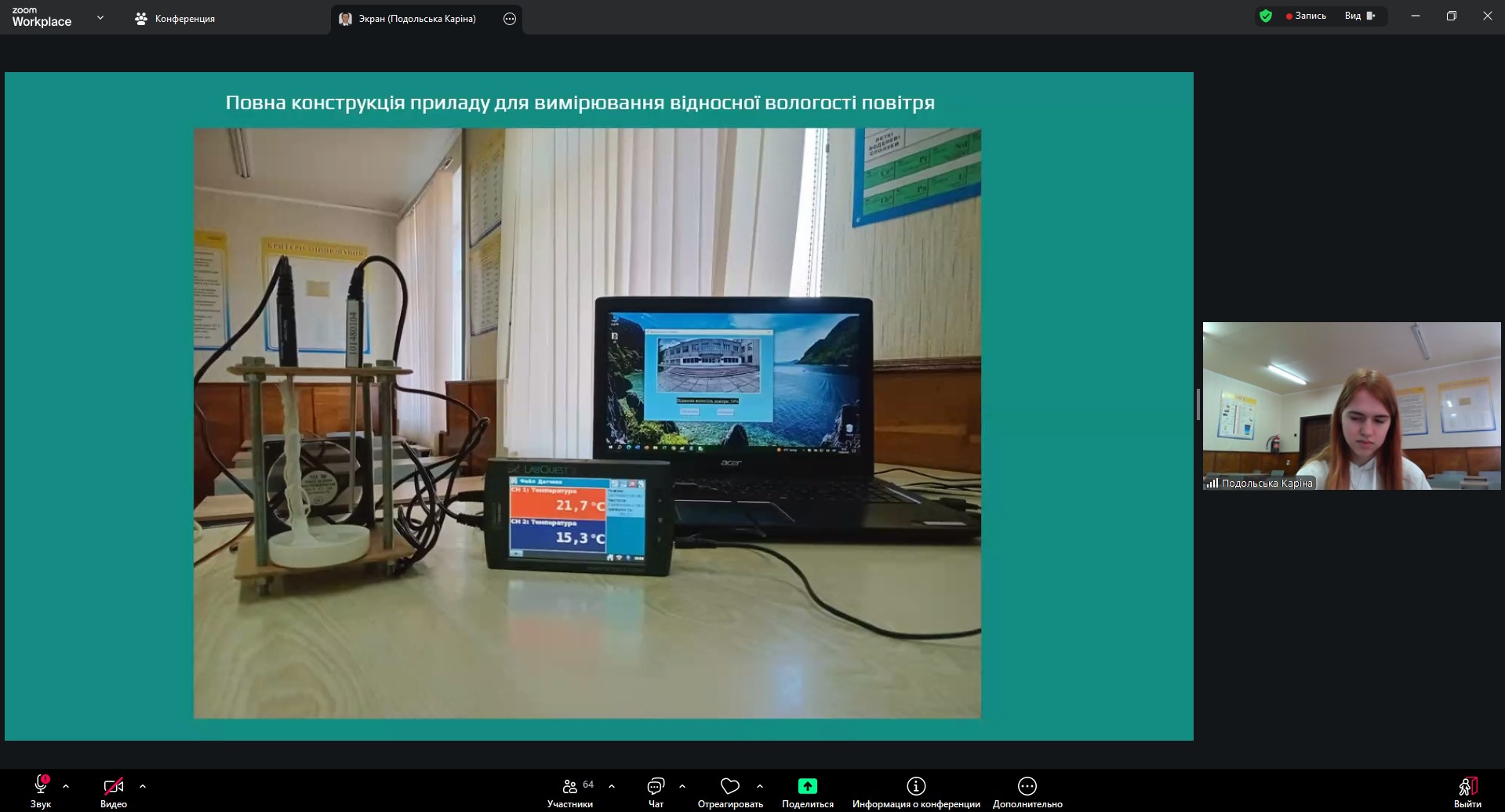Expand video options arrow next to Видео
Image resolution: width=1505 pixels, height=812 pixels.
coord(143,786)
